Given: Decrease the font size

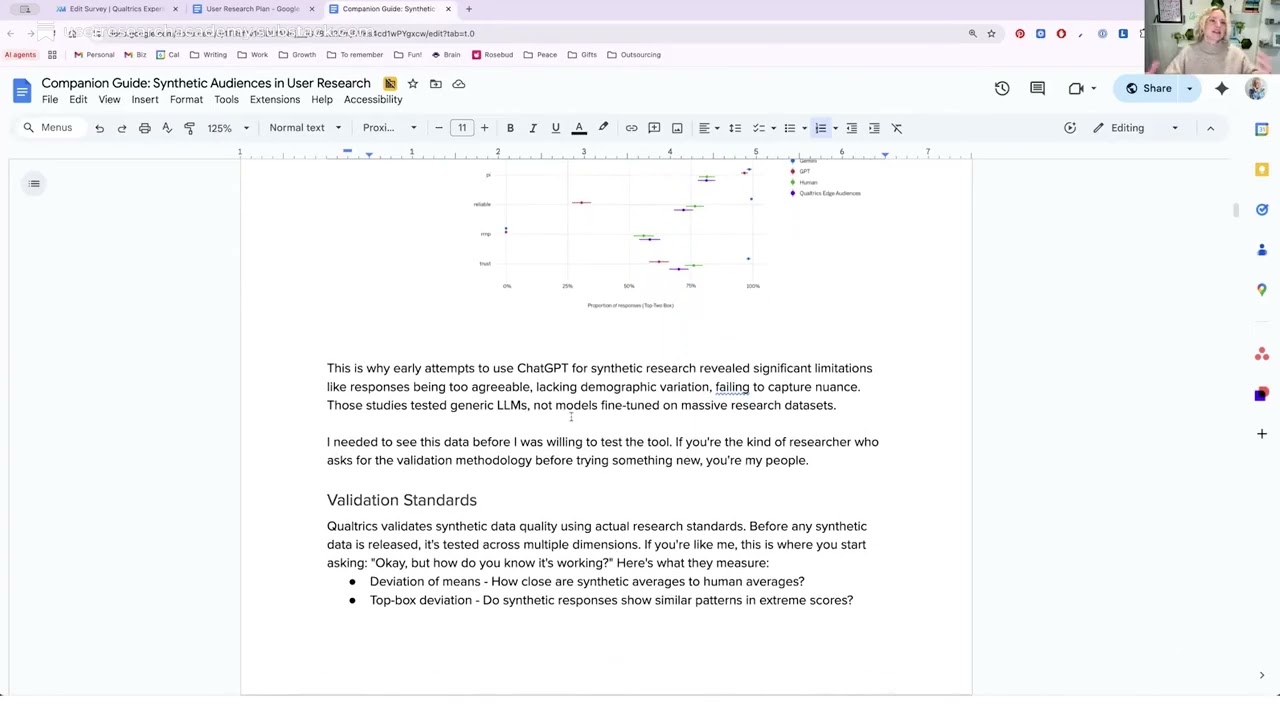Looking at the screenshot, I should [x=439, y=128].
